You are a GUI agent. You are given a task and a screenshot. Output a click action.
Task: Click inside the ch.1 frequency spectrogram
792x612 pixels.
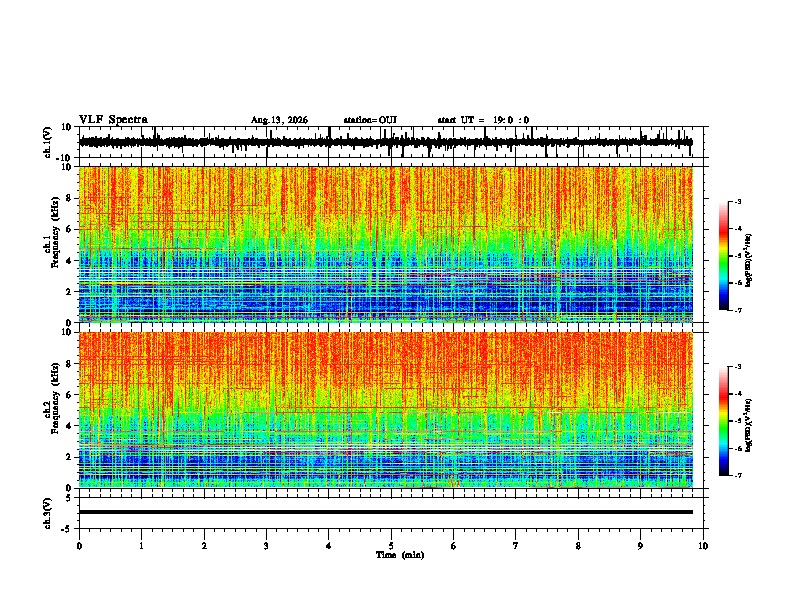385,244
